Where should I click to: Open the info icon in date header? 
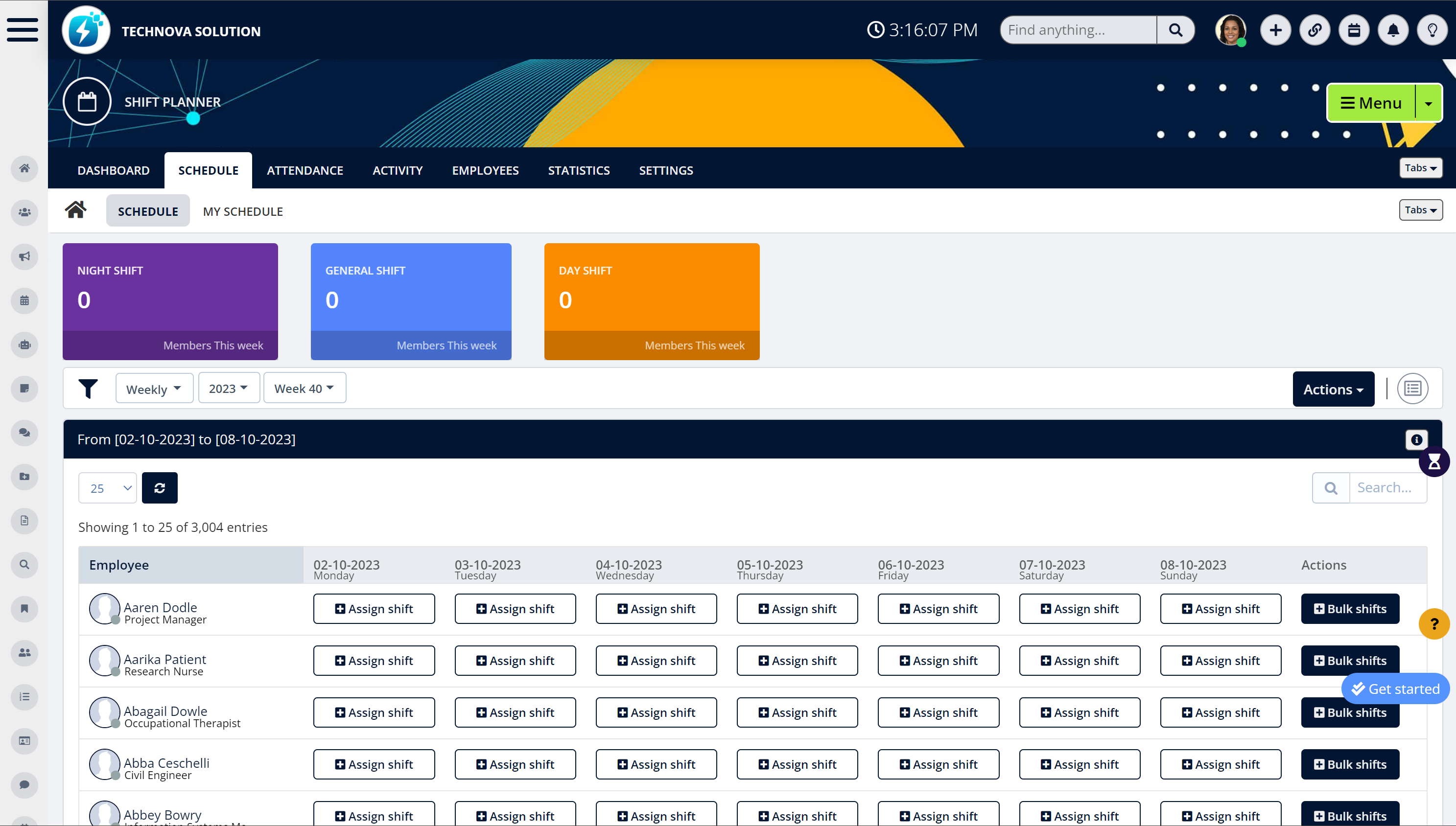(x=1416, y=439)
